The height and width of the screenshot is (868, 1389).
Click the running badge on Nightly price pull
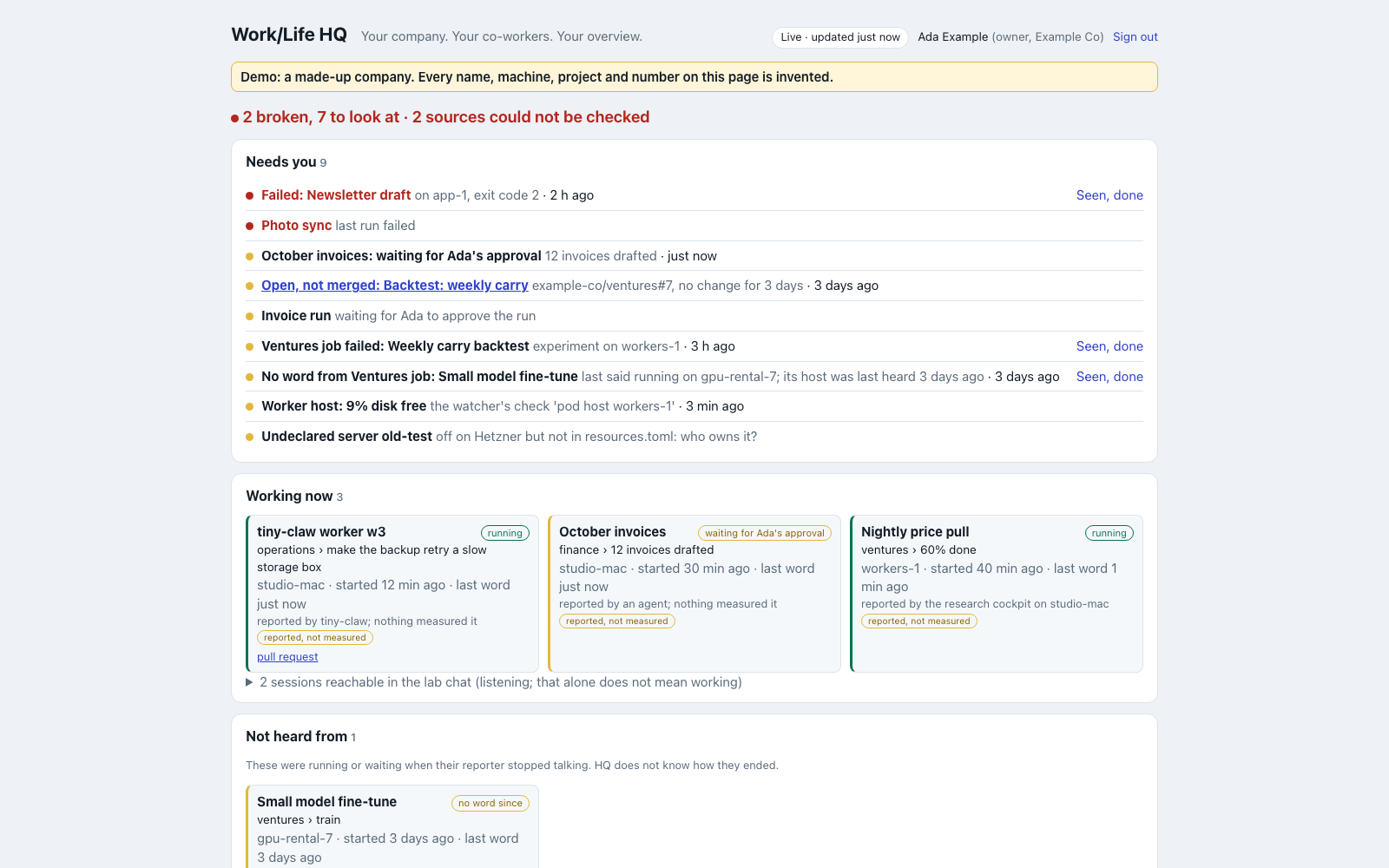click(1109, 533)
